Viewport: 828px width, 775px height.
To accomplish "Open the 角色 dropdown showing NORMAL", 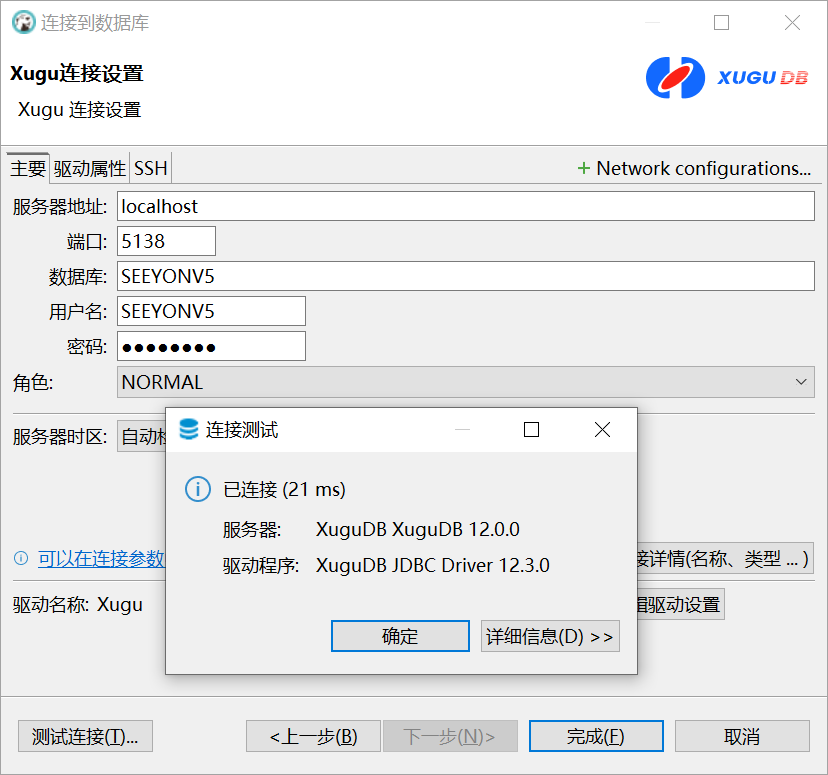I will 466,382.
